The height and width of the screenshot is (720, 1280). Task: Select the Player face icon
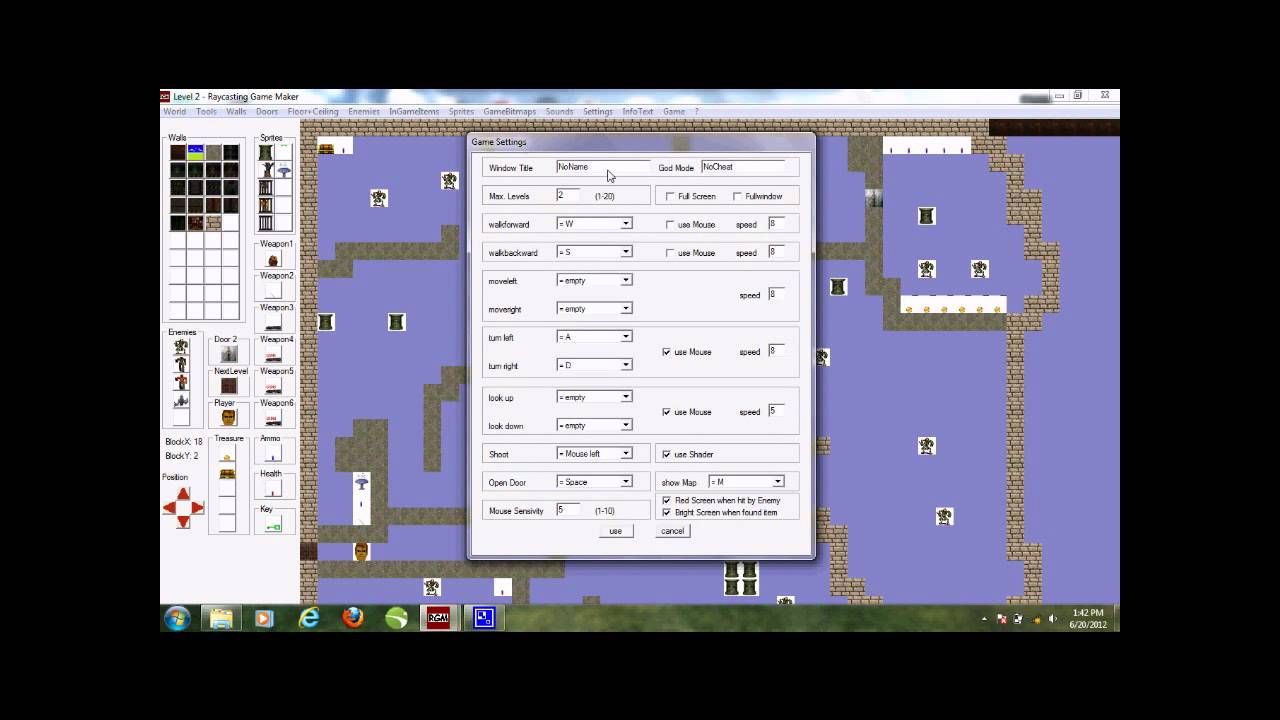(x=229, y=417)
